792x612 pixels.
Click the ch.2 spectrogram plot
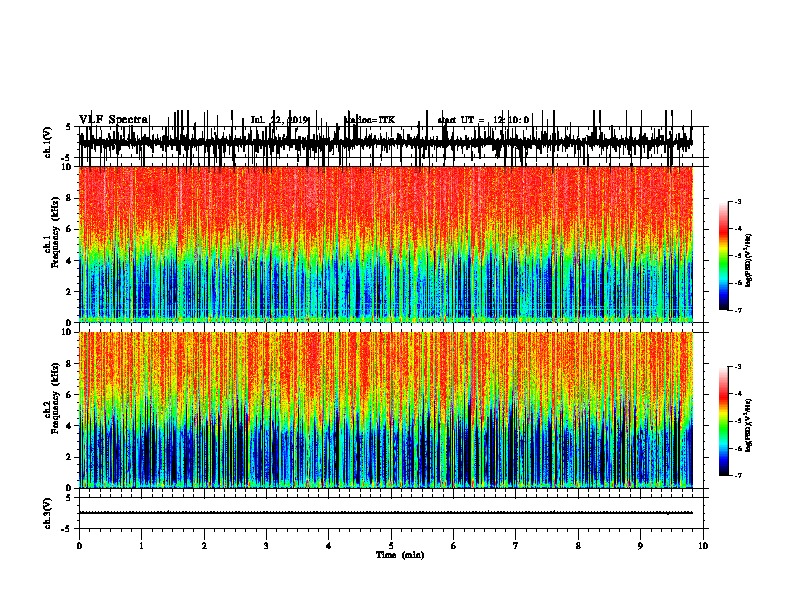pos(385,410)
